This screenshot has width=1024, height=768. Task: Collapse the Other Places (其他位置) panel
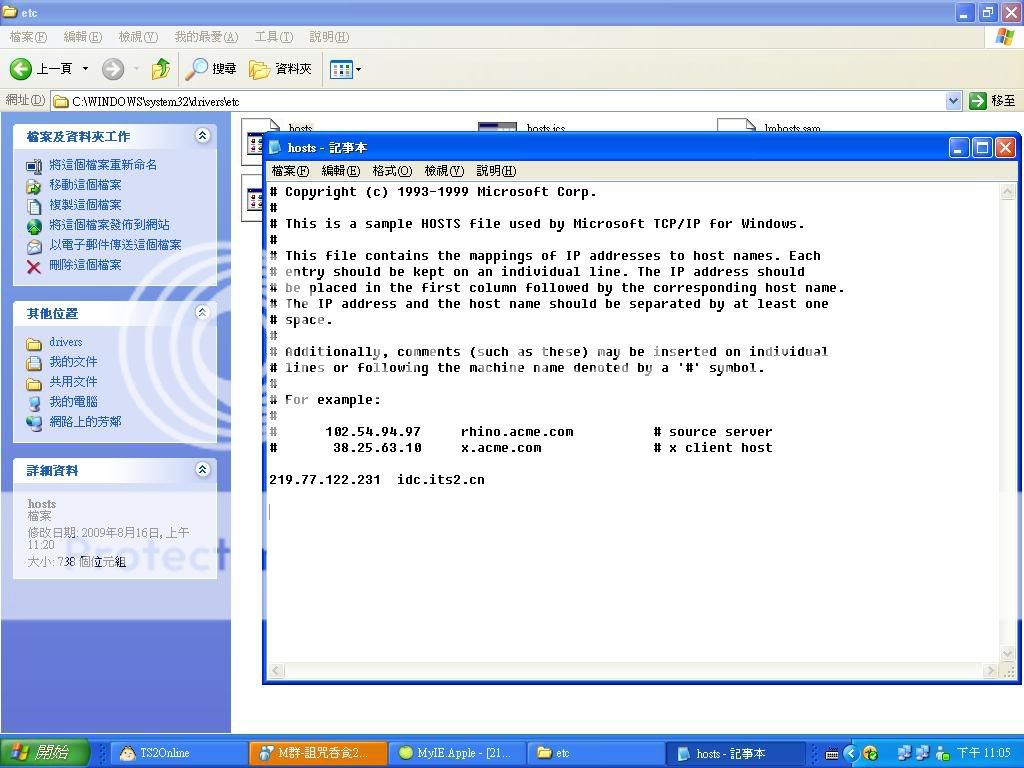point(203,313)
